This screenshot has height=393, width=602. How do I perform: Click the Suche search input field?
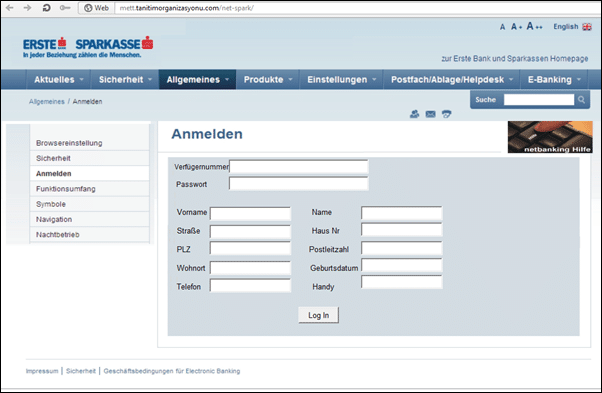point(539,100)
